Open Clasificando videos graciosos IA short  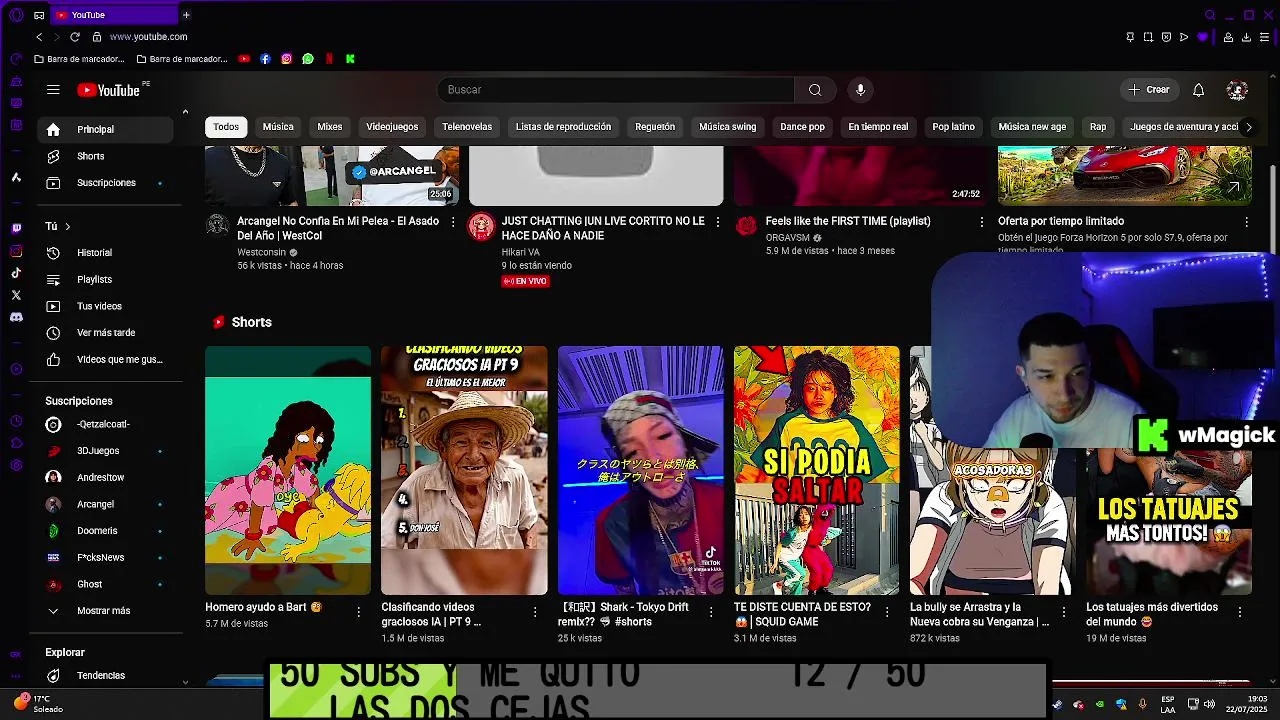click(464, 470)
